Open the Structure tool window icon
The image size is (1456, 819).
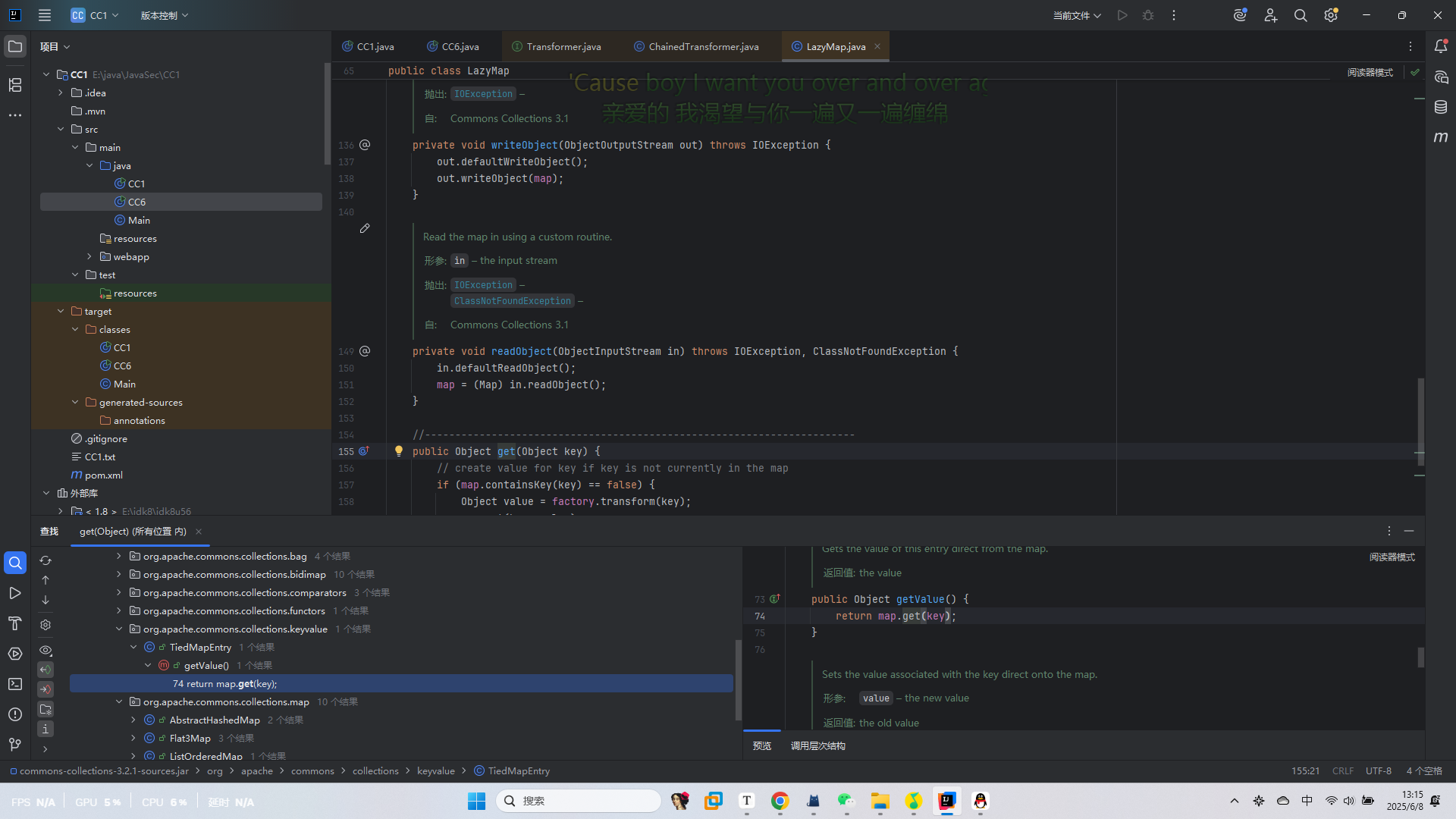tap(15, 85)
